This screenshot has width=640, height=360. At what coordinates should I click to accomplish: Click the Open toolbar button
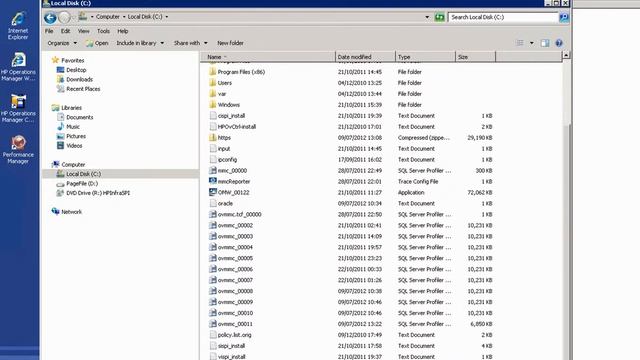[97, 43]
